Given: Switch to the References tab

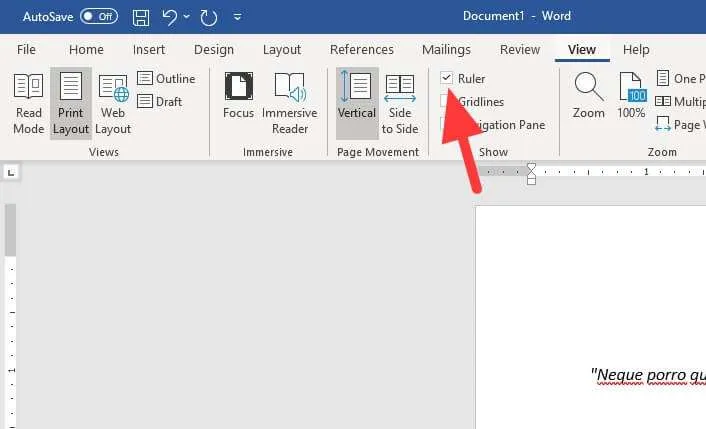Looking at the screenshot, I should tap(362, 50).
